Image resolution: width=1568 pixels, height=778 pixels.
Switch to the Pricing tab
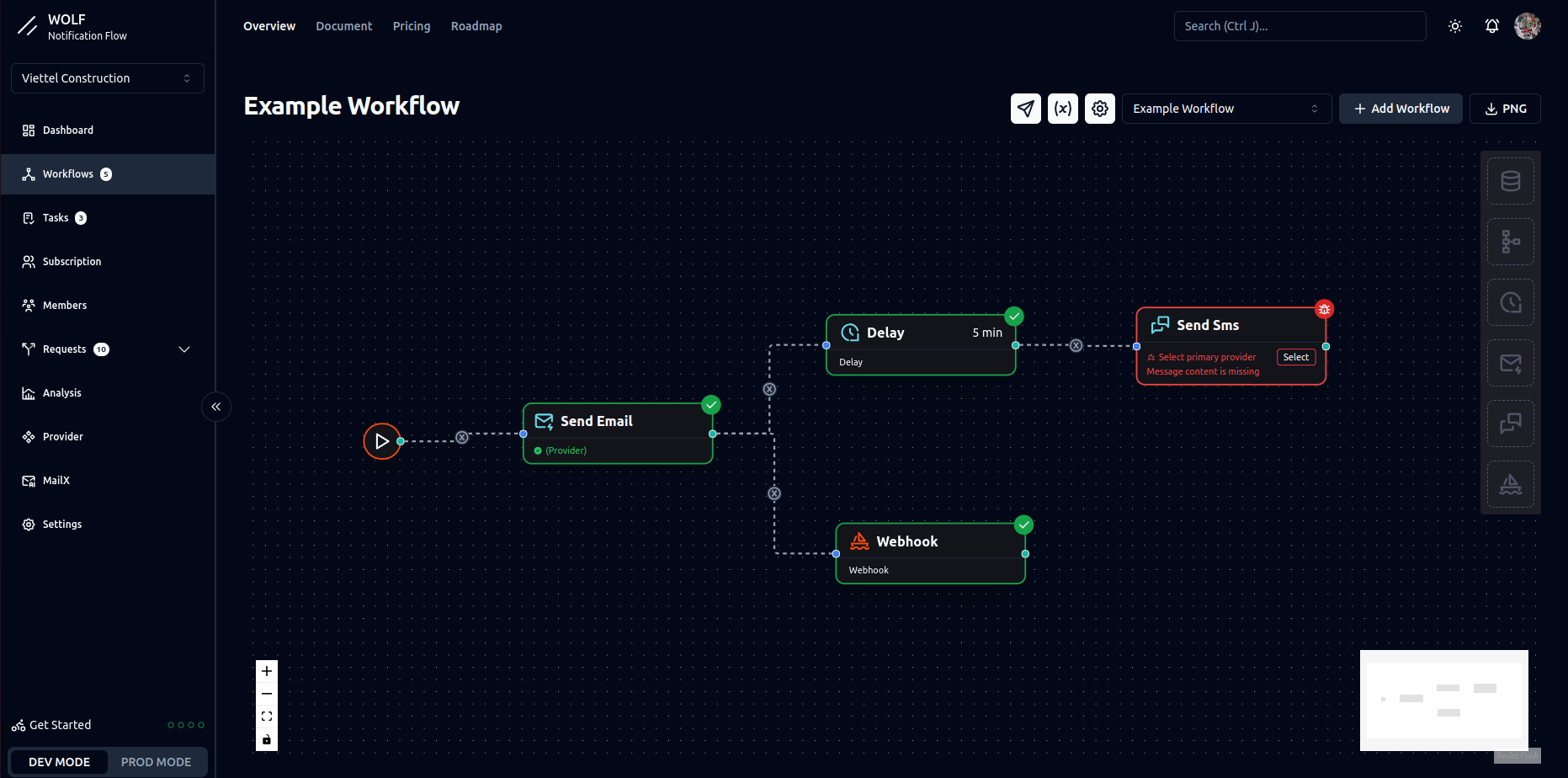tap(412, 26)
